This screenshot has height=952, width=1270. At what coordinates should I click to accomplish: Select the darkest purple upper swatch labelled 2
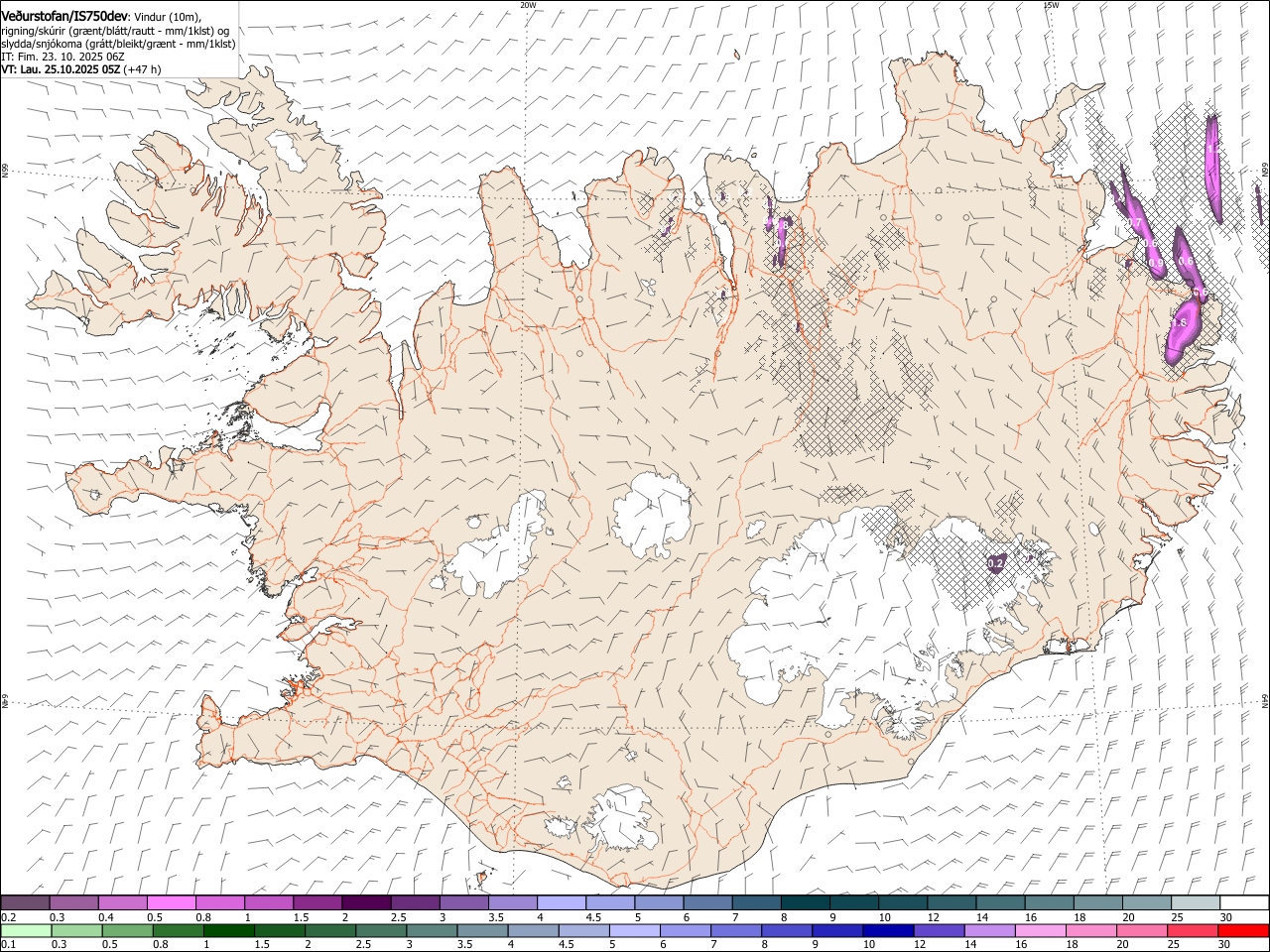[x=366, y=903]
